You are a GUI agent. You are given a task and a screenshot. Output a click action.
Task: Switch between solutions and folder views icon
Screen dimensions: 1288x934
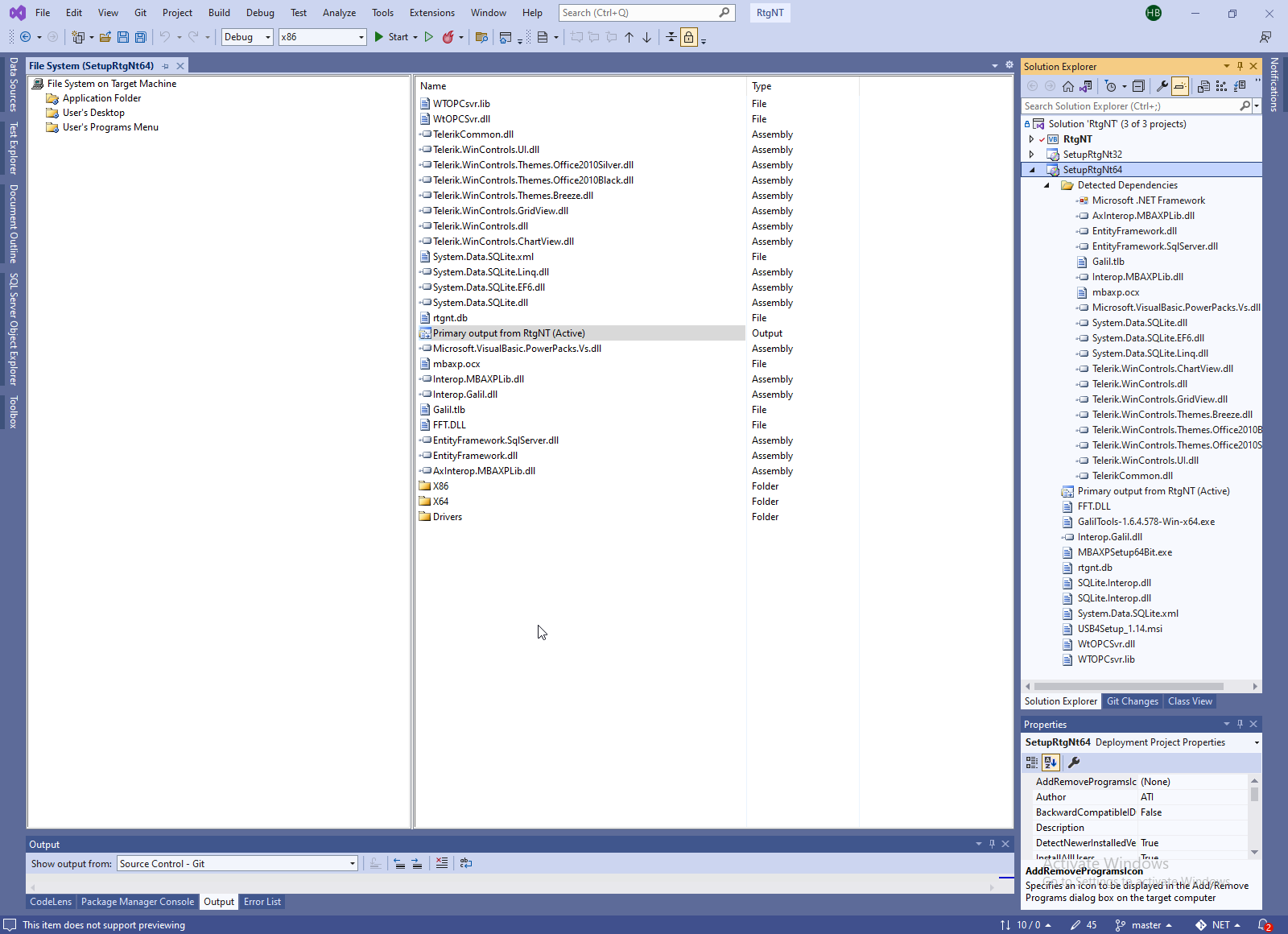1086,86
